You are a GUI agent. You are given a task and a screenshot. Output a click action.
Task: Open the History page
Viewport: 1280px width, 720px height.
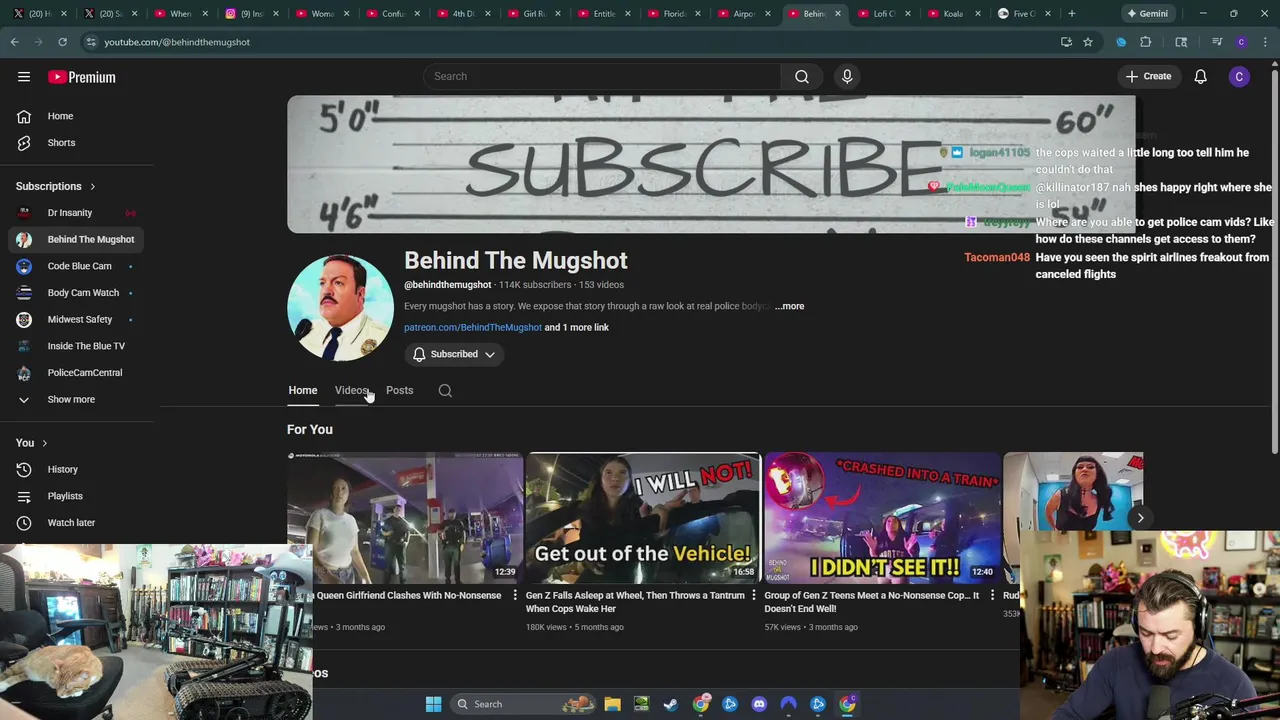[x=76, y=469]
